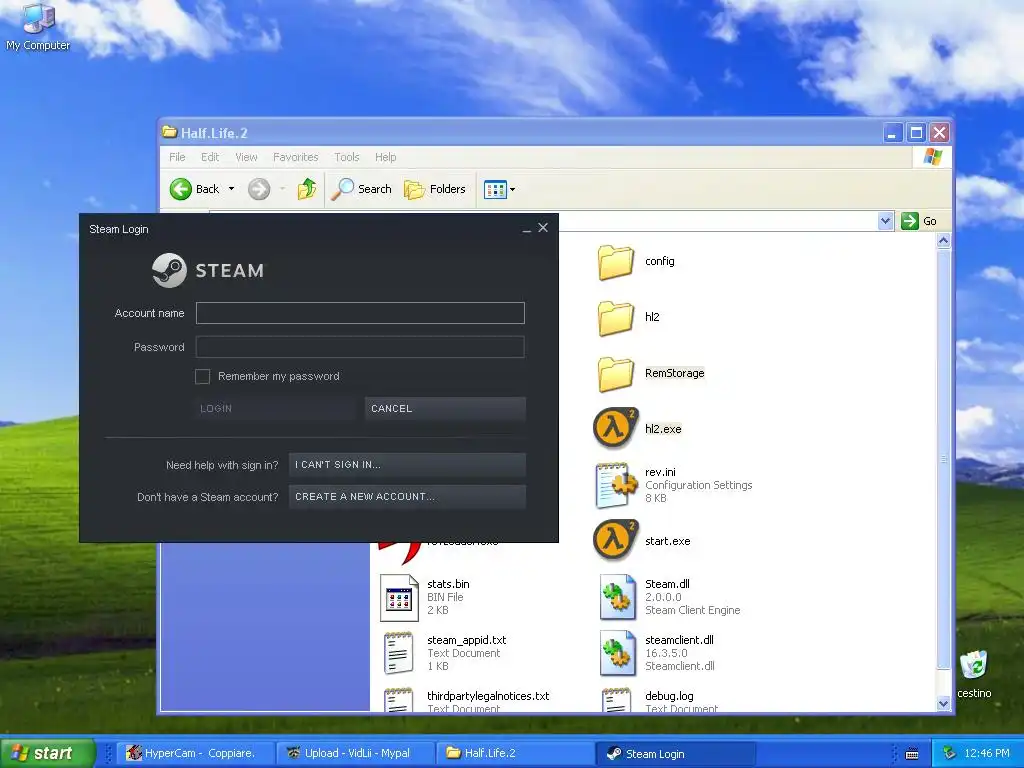
Task: Click the Windows flag logo in Explorer
Action: point(933,157)
